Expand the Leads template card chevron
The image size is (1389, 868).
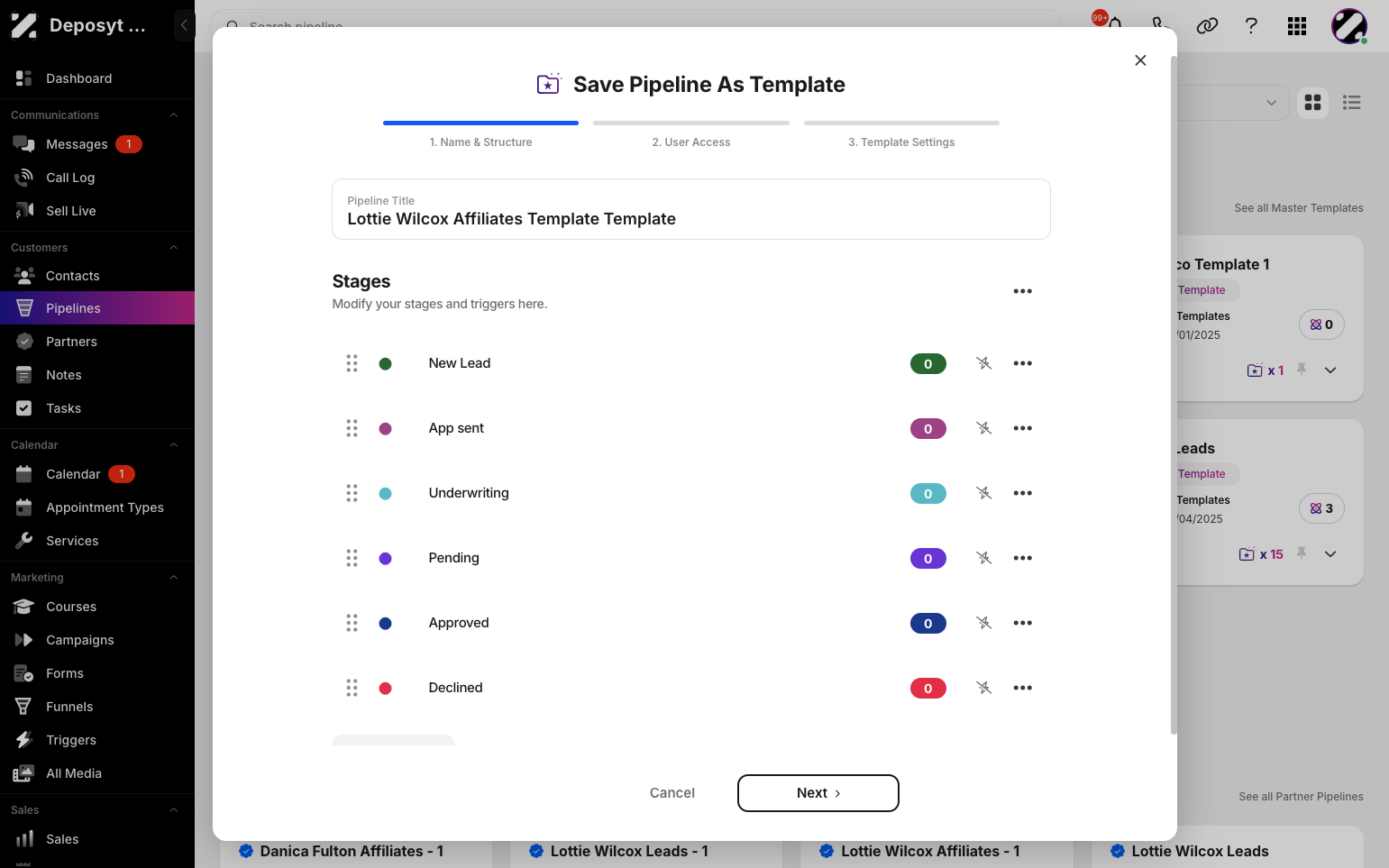click(x=1330, y=554)
